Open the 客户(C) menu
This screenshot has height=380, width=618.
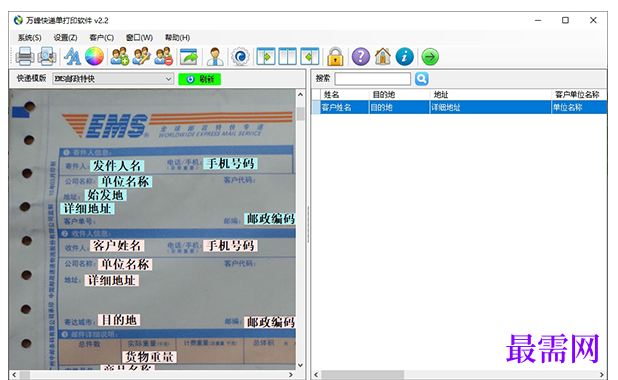click(x=102, y=37)
